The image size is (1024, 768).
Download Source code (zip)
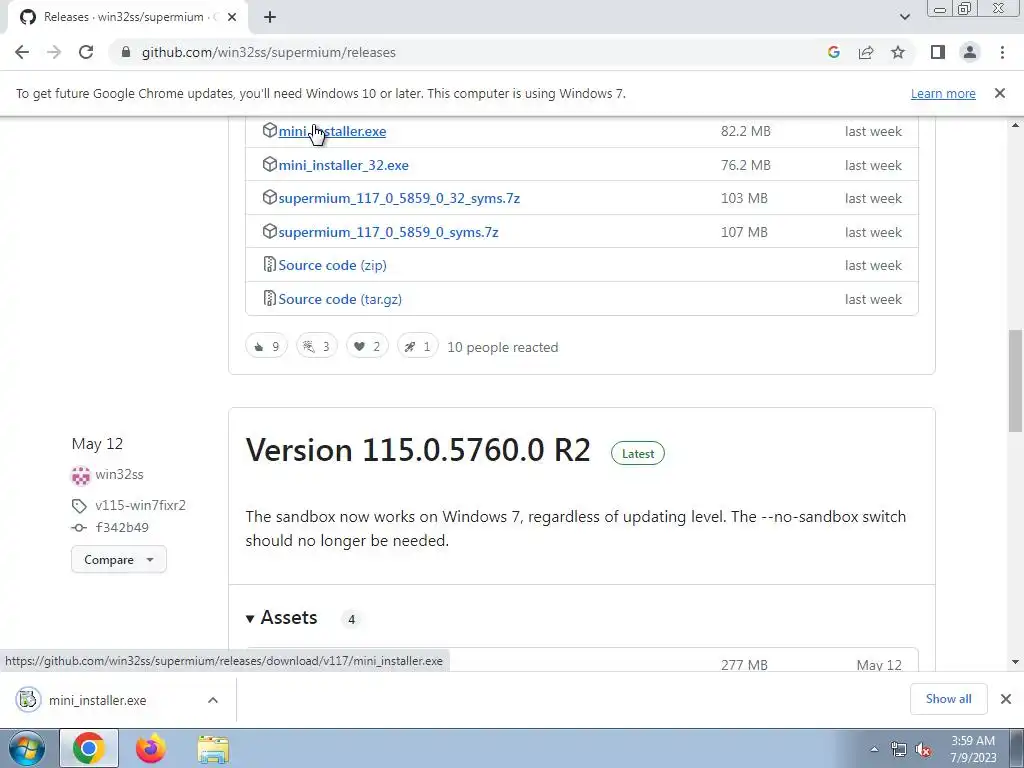click(x=332, y=265)
